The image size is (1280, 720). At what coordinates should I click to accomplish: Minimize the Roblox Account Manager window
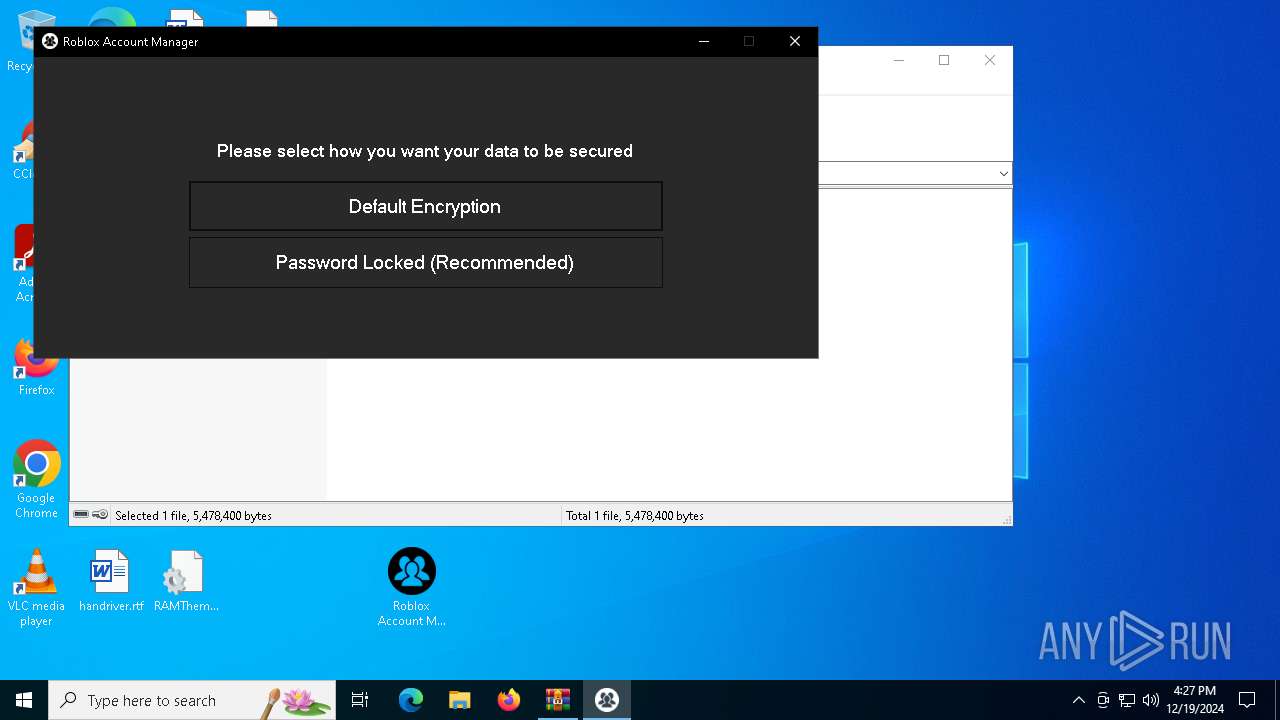(x=703, y=41)
